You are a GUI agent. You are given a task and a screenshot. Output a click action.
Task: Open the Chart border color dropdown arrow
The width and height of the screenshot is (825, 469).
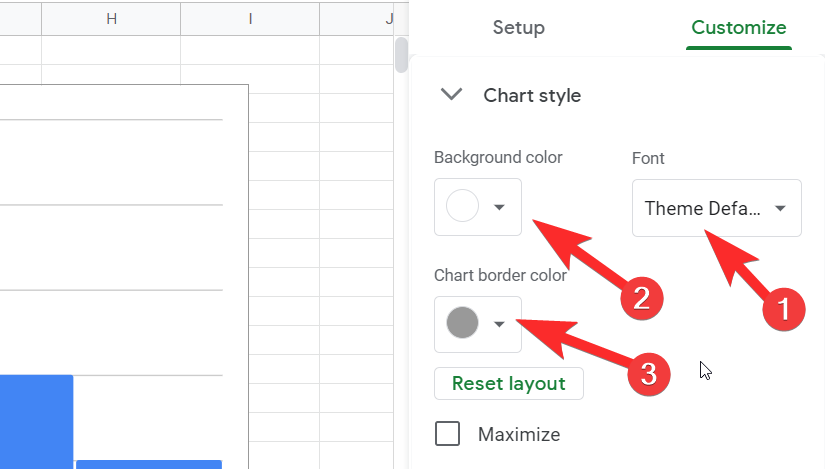click(500, 323)
